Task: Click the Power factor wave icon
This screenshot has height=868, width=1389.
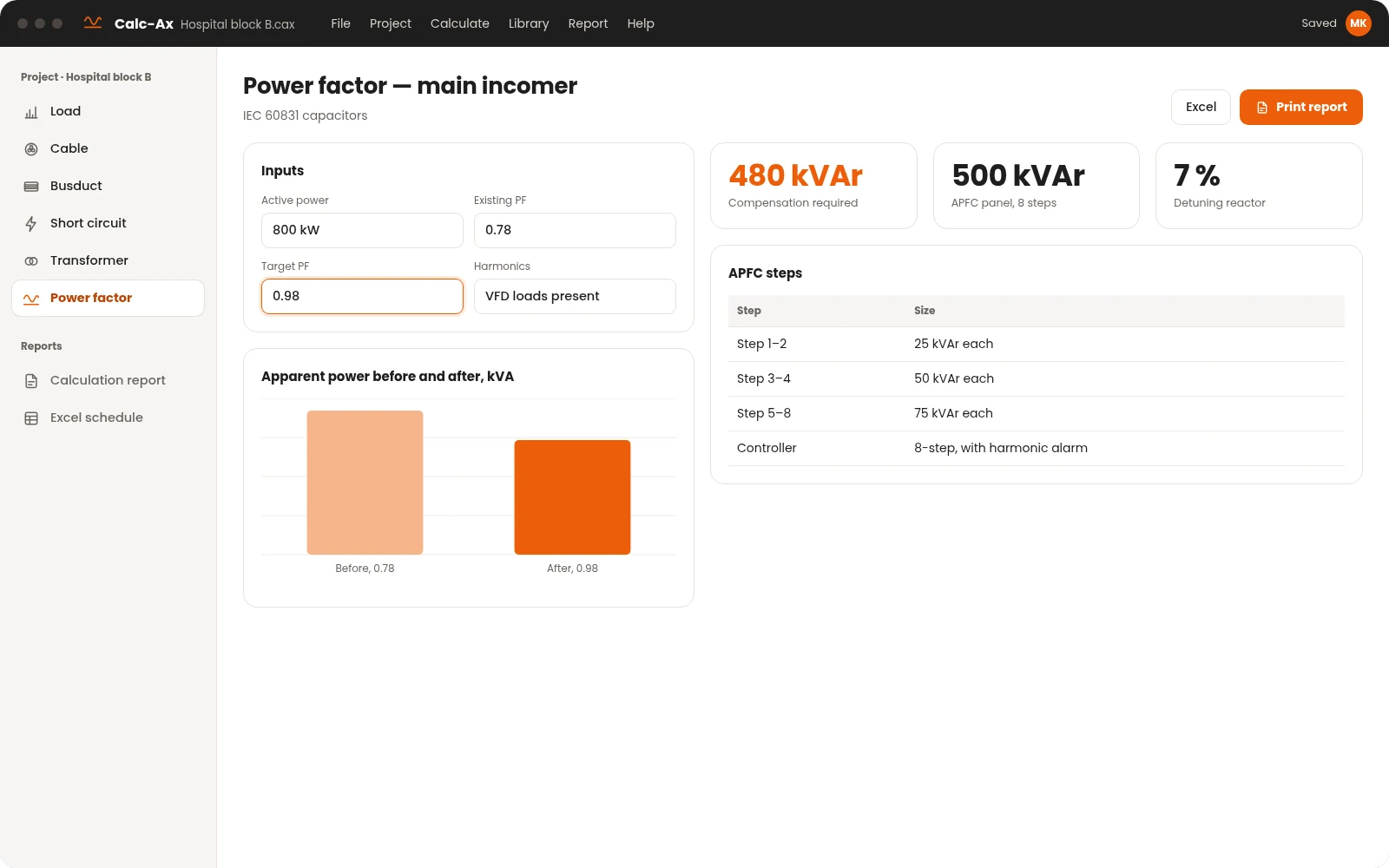Action: pyautogui.click(x=31, y=299)
